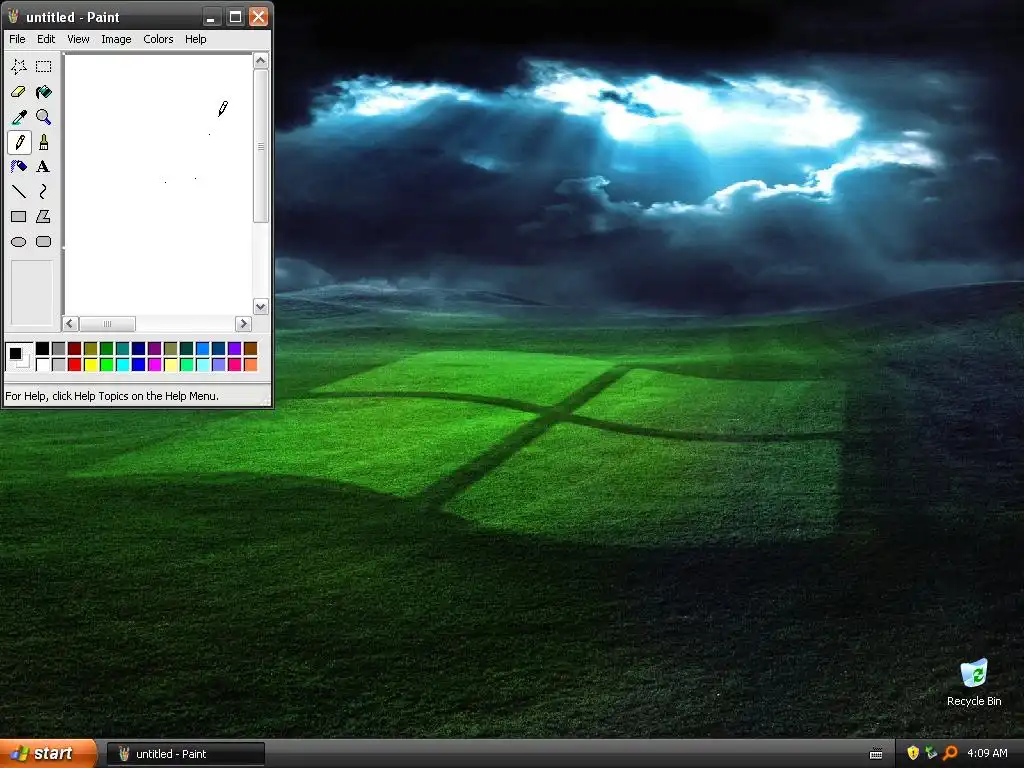Pick the white color swatch
1024x768 pixels.
(x=42, y=364)
